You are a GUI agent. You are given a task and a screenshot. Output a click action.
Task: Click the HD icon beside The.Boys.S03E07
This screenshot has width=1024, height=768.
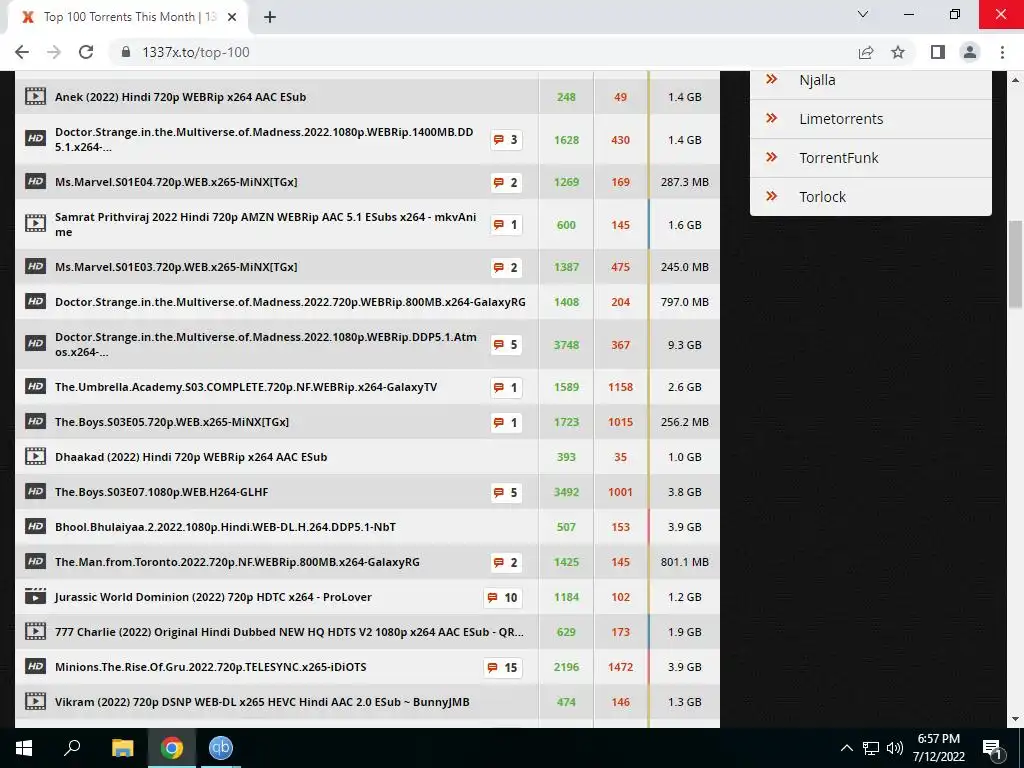[x=35, y=492]
